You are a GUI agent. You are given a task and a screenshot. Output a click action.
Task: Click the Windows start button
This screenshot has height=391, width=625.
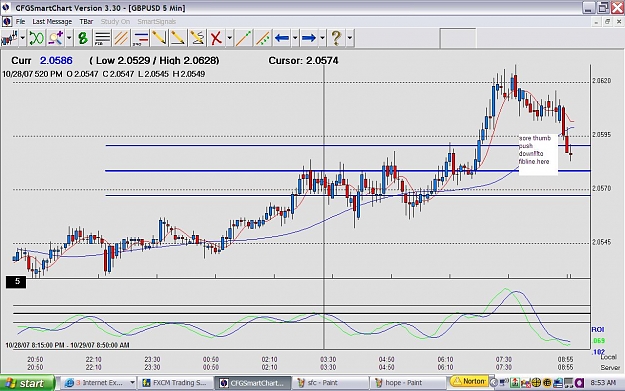pyautogui.click(x=27, y=383)
